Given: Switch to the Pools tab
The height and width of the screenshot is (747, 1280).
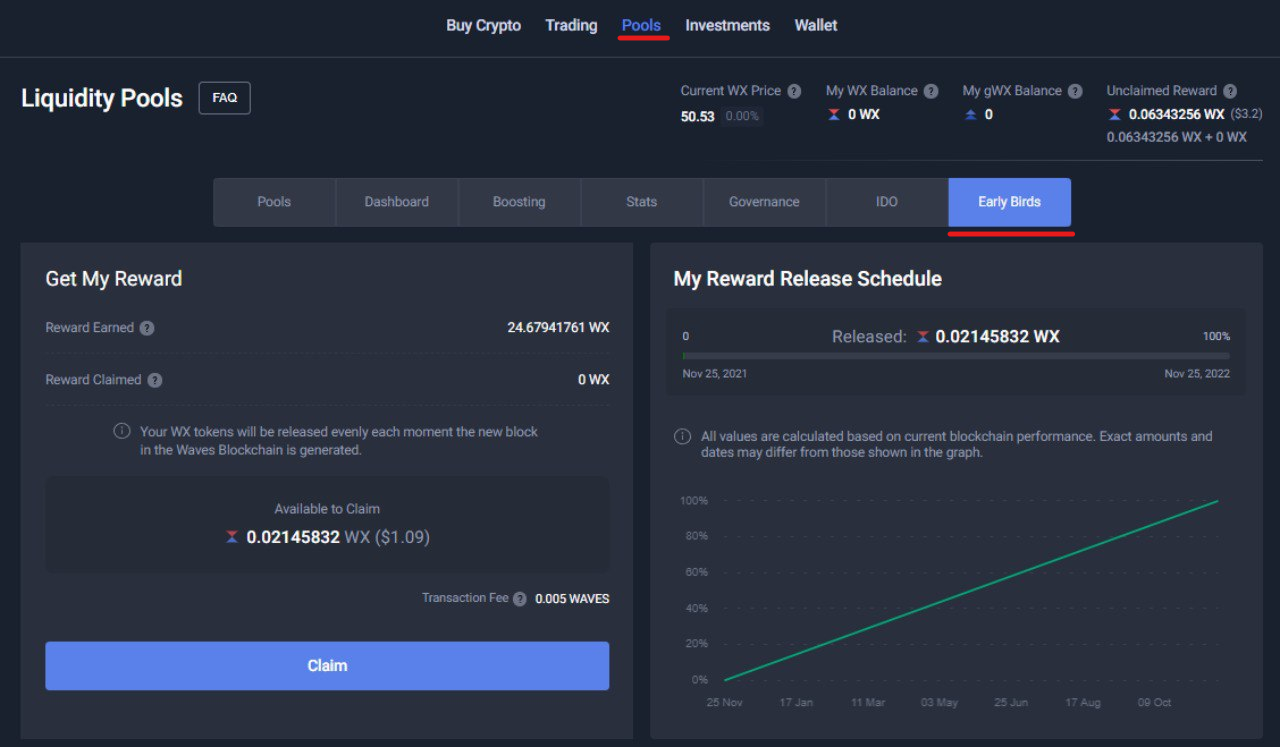Looking at the screenshot, I should [x=274, y=202].
